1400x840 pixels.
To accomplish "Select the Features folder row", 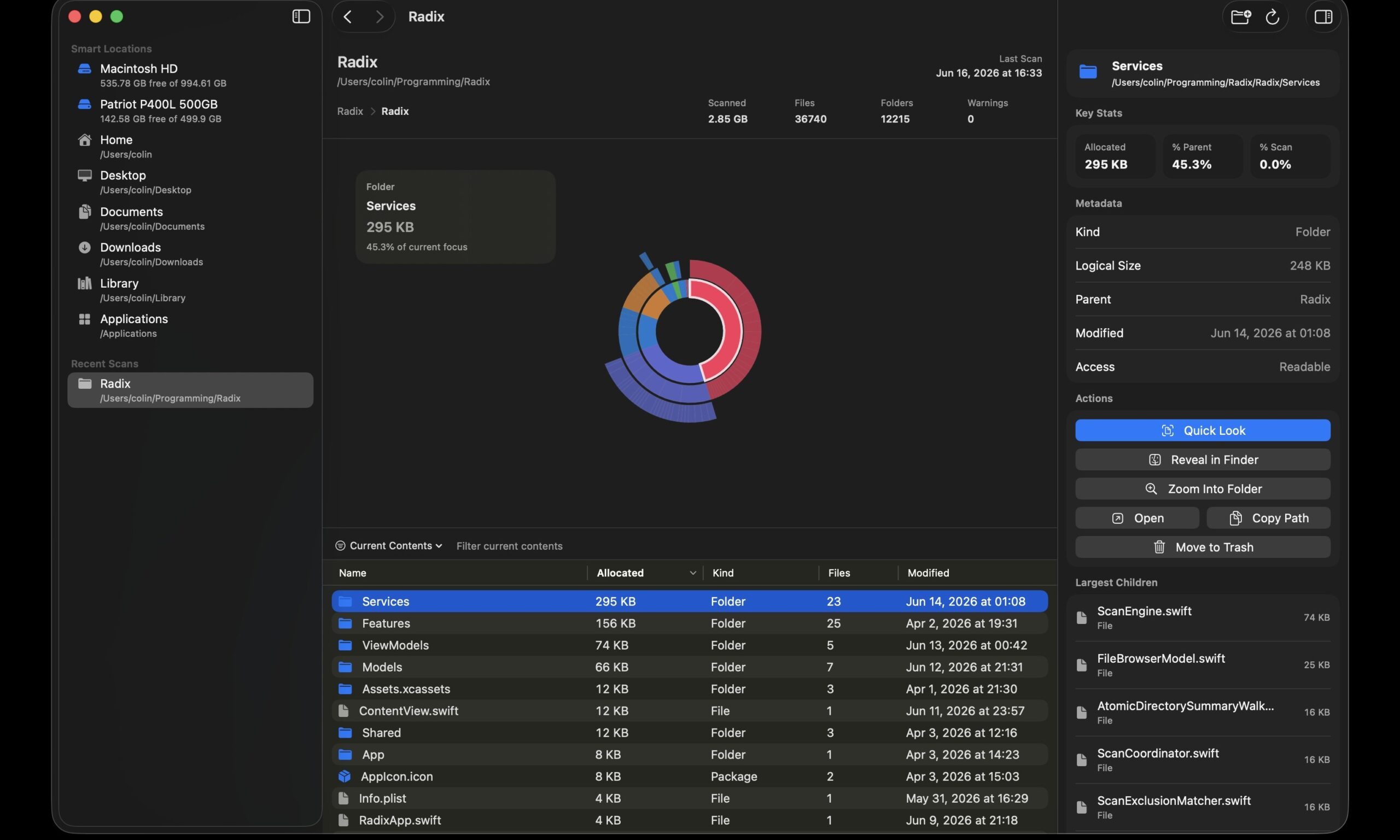I will (x=689, y=623).
